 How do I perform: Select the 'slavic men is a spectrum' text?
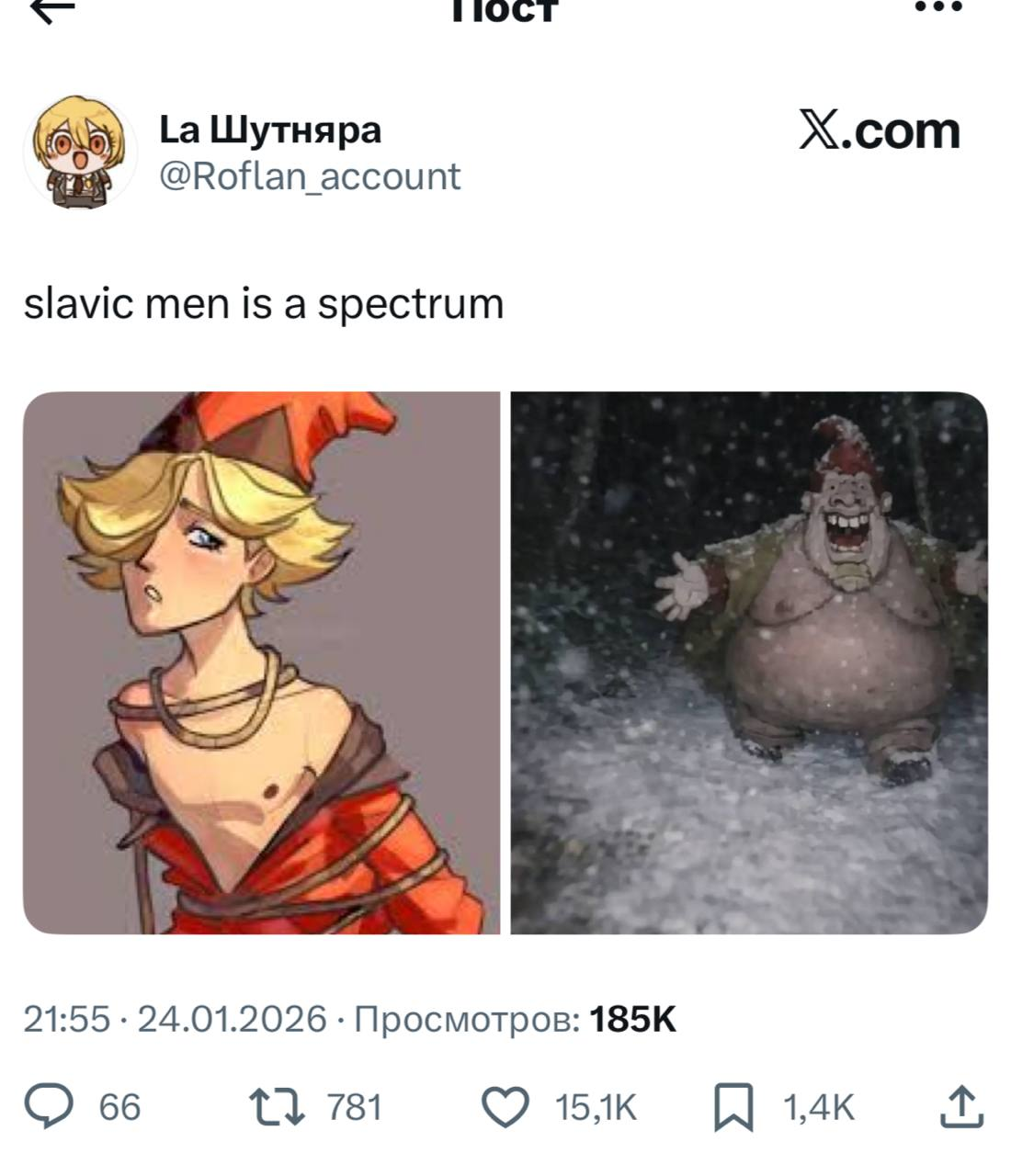click(x=264, y=303)
